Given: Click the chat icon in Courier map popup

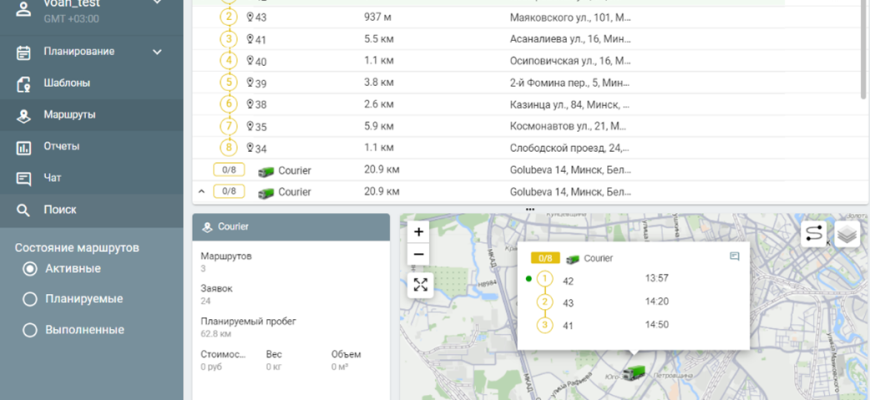Looking at the screenshot, I should [x=735, y=257].
